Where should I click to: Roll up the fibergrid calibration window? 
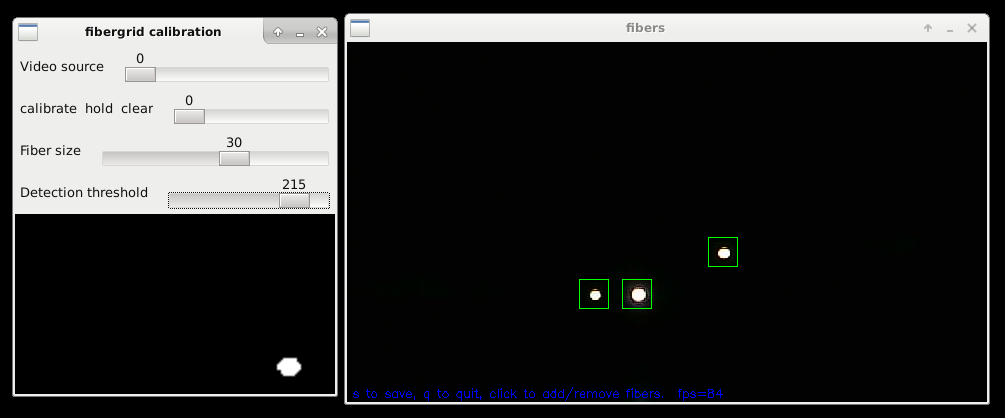pos(278,32)
